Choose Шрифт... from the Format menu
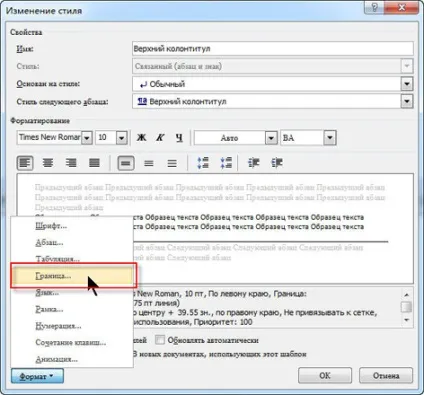 click(x=72, y=226)
